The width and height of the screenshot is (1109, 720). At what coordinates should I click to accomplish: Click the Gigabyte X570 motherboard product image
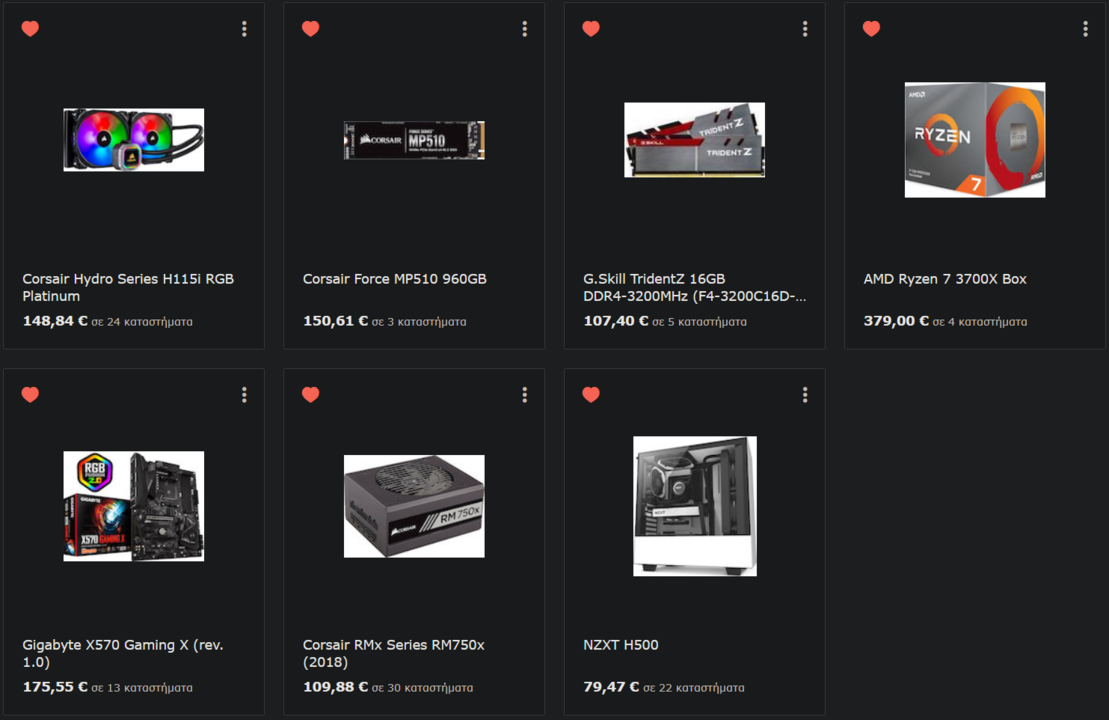click(134, 506)
